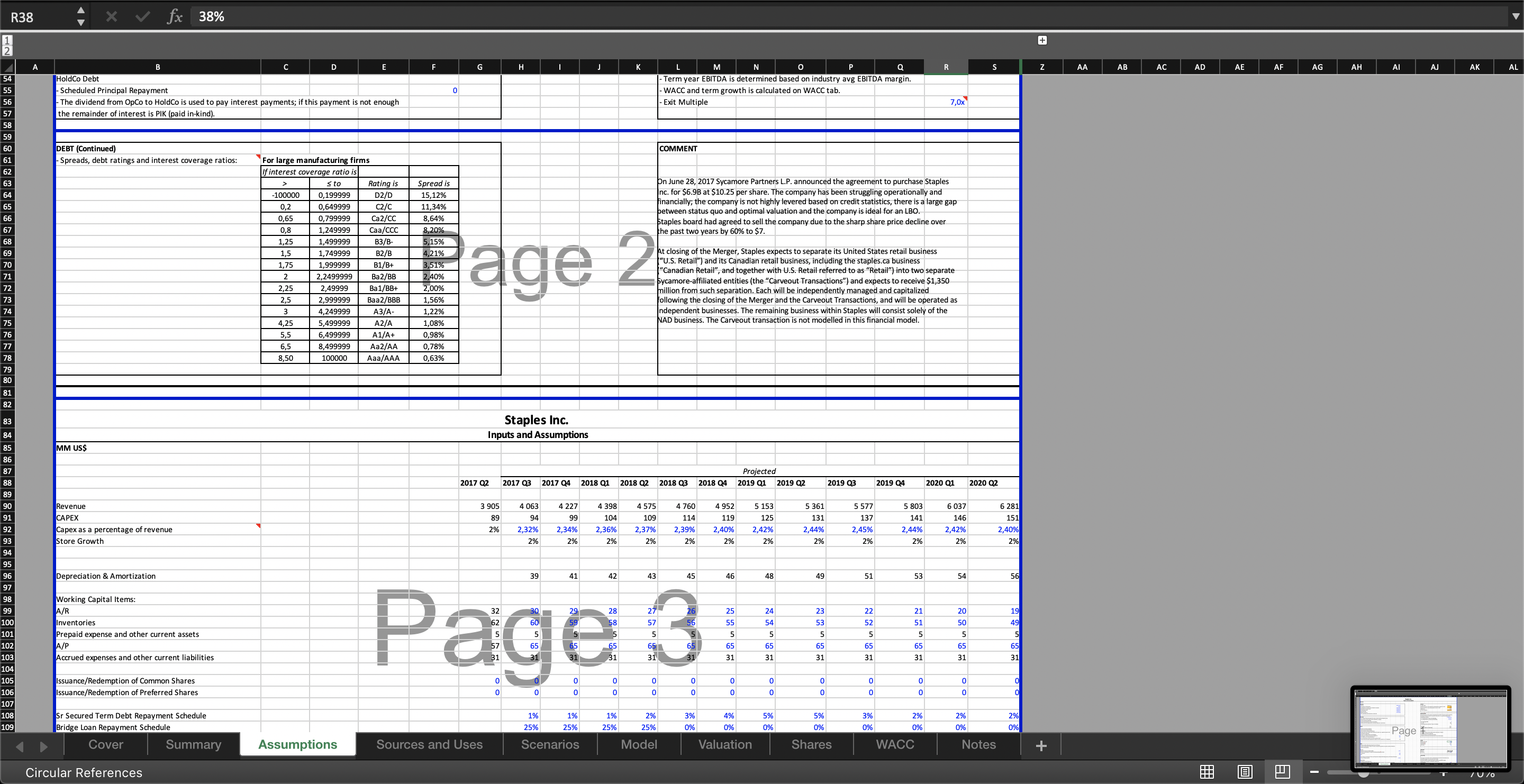The height and width of the screenshot is (784, 1524).
Task: Select the For large manufacturing firms cell
Action: (x=316, y=160)
